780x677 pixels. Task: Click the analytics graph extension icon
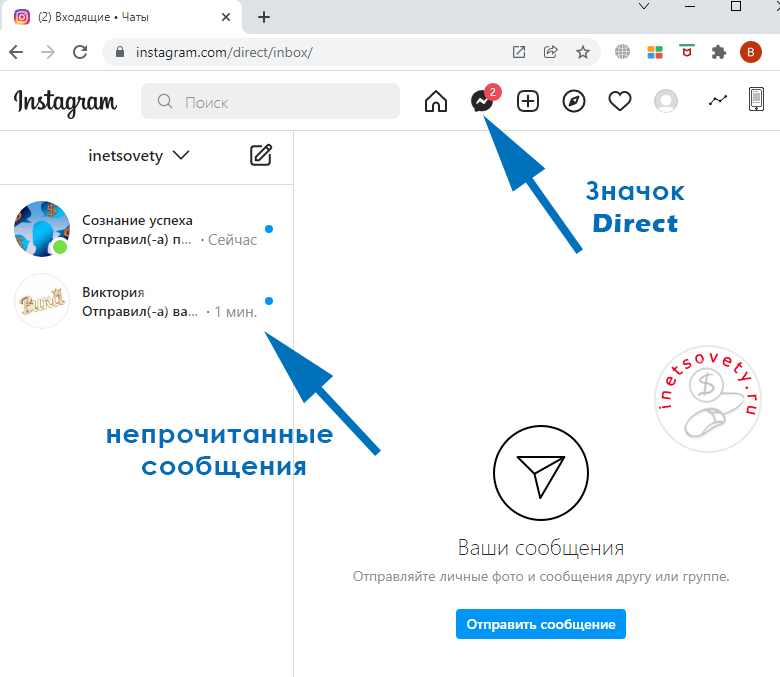718,100
